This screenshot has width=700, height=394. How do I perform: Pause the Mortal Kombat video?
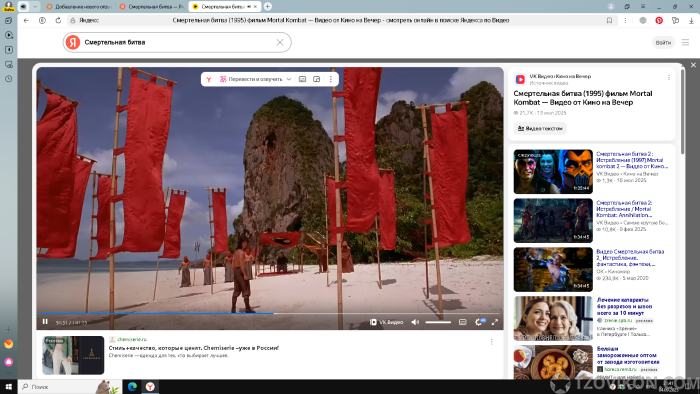coord(45,322)
